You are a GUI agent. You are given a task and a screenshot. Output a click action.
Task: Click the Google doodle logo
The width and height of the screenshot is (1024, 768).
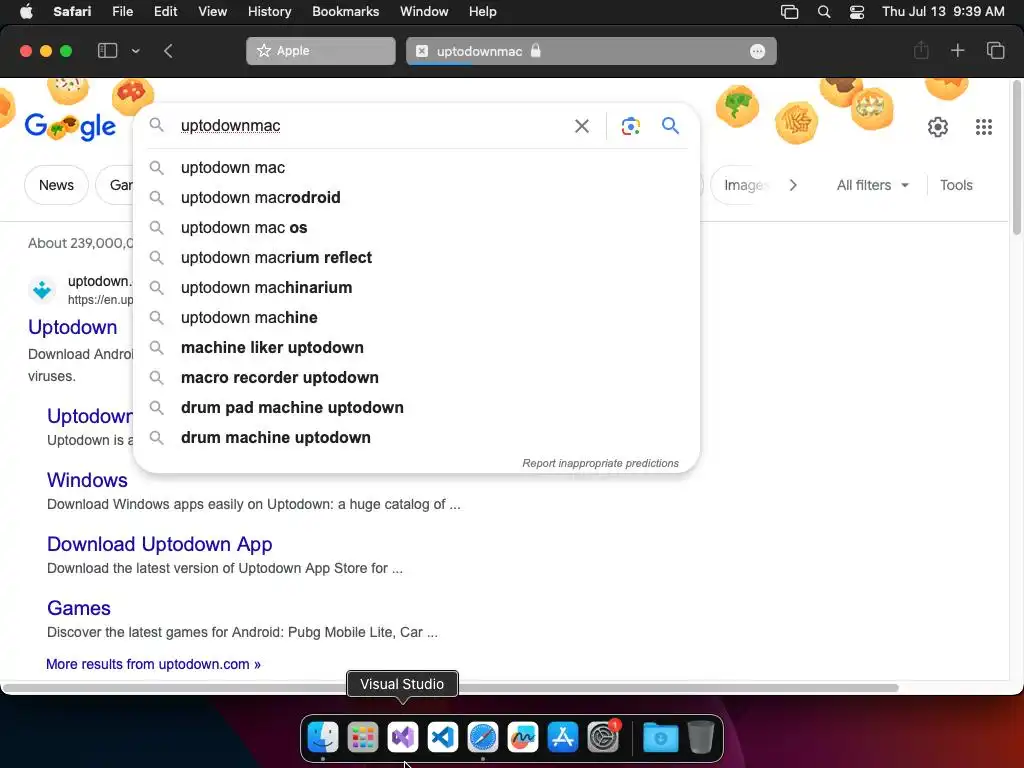click(x=71, y=126)
